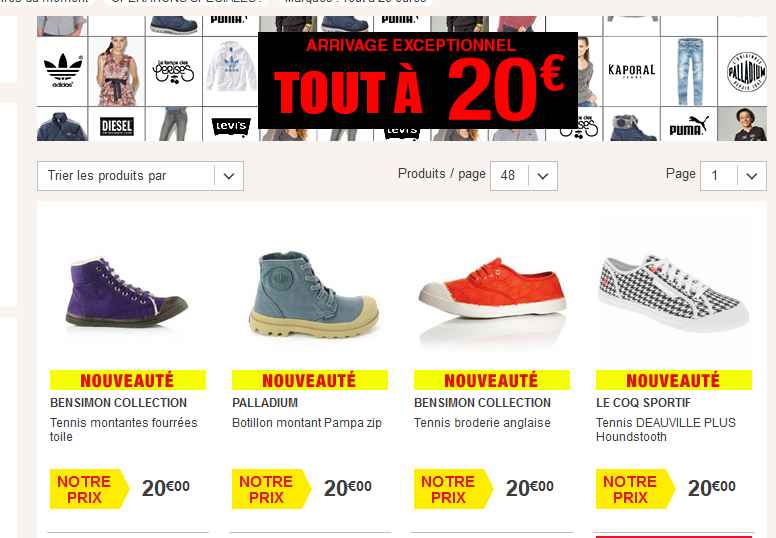The width and height of the screenshot is (776, 538).
Task: Expand the Produits / page 48 dropdown
Action: [x=524, y=176]
